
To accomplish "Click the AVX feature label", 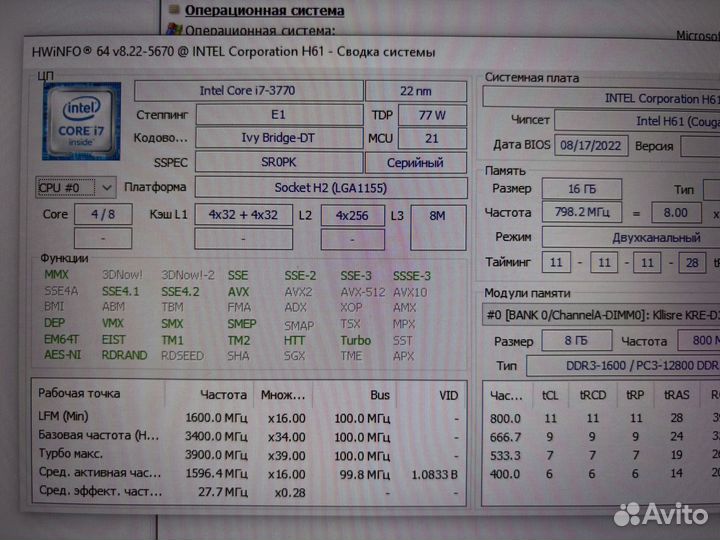I will 238,292.
